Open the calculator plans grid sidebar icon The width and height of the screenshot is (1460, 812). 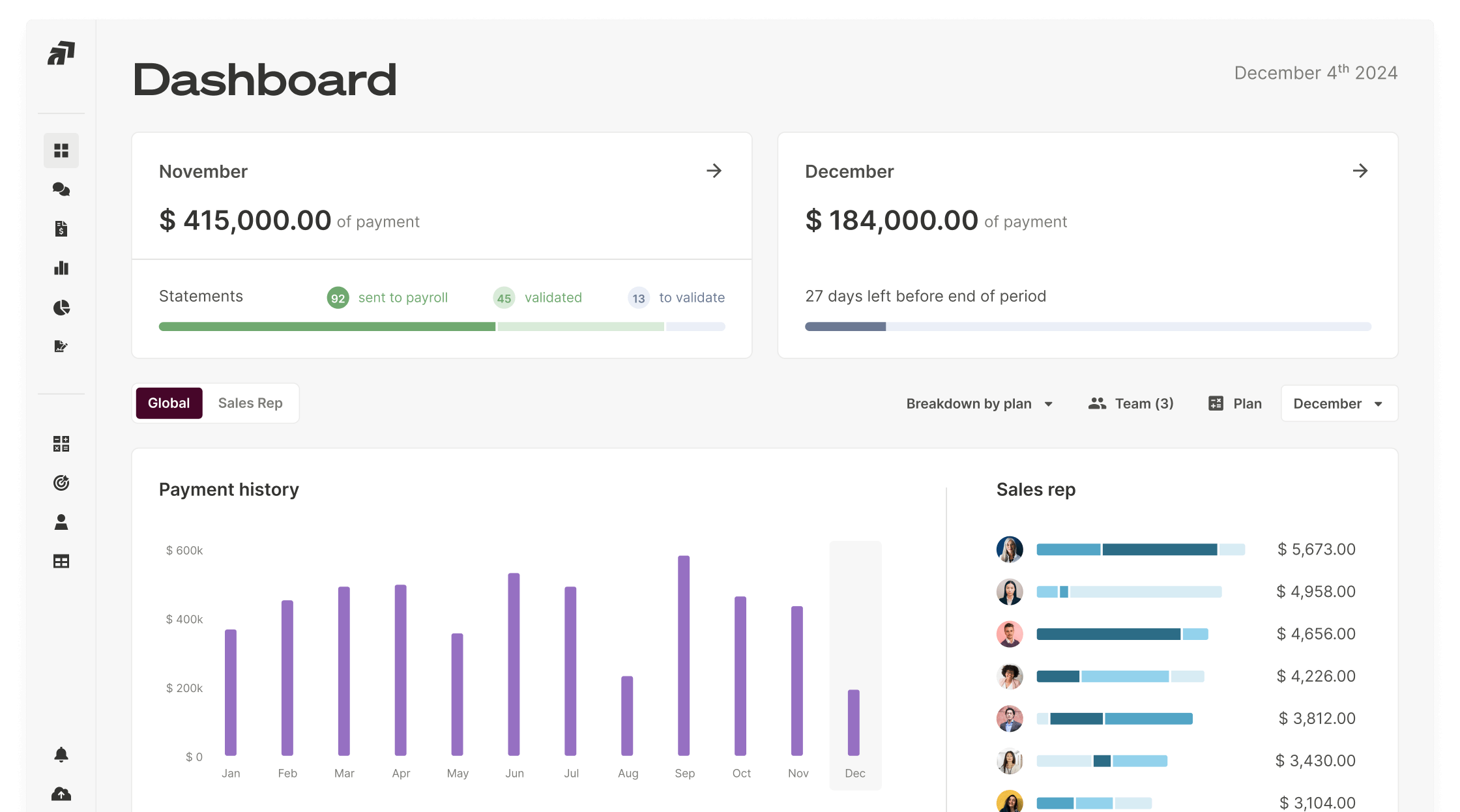point(61,444)
